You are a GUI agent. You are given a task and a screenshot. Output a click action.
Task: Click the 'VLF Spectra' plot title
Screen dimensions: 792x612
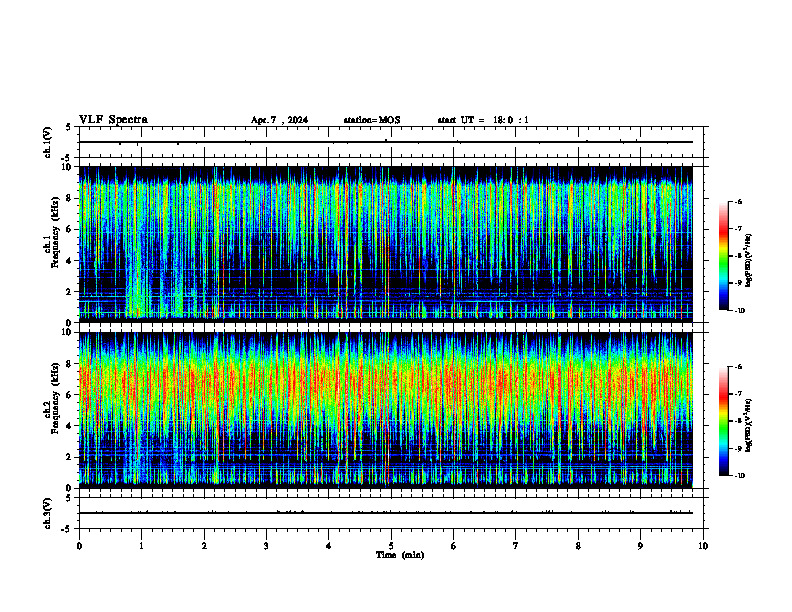[x=113, y=120]
